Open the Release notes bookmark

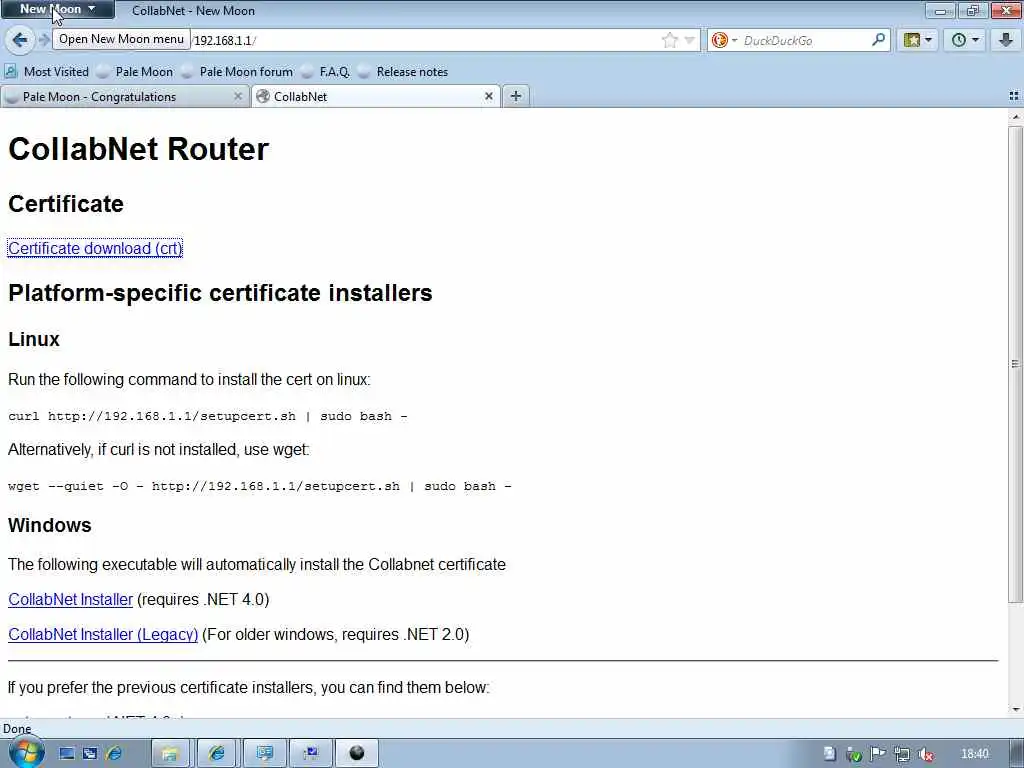[403, 72]
